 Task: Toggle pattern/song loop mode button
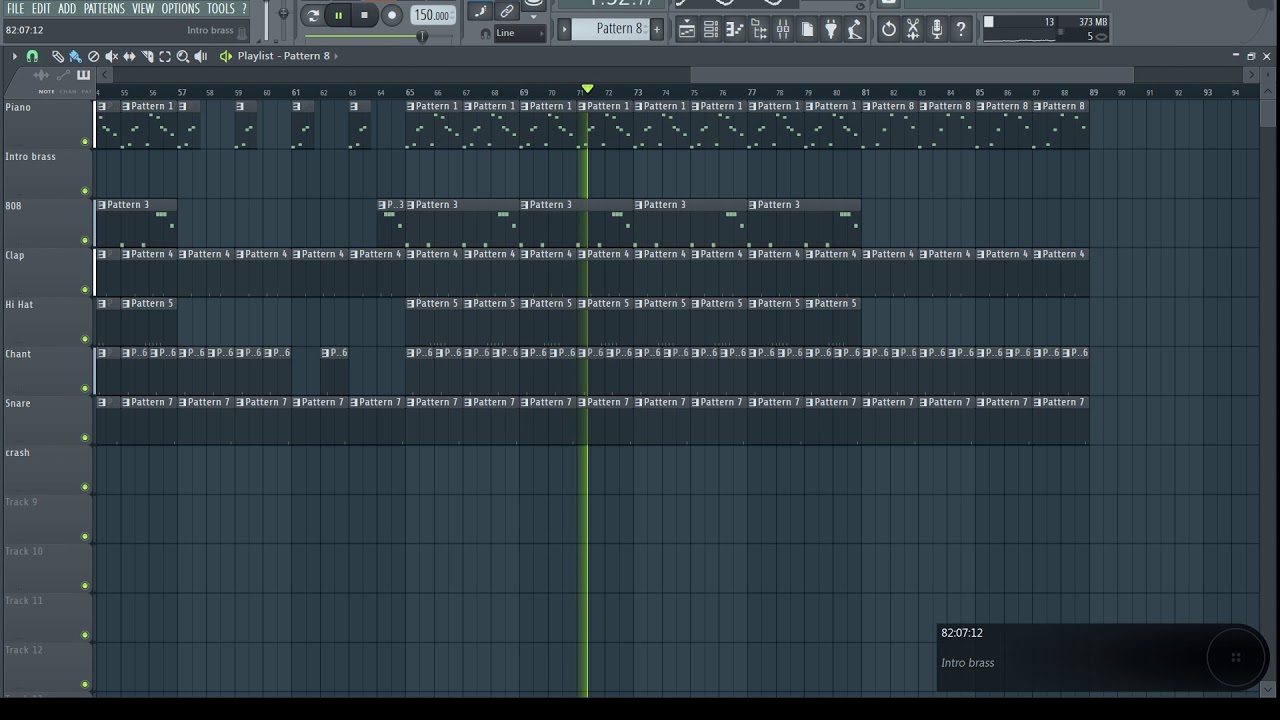313,15
